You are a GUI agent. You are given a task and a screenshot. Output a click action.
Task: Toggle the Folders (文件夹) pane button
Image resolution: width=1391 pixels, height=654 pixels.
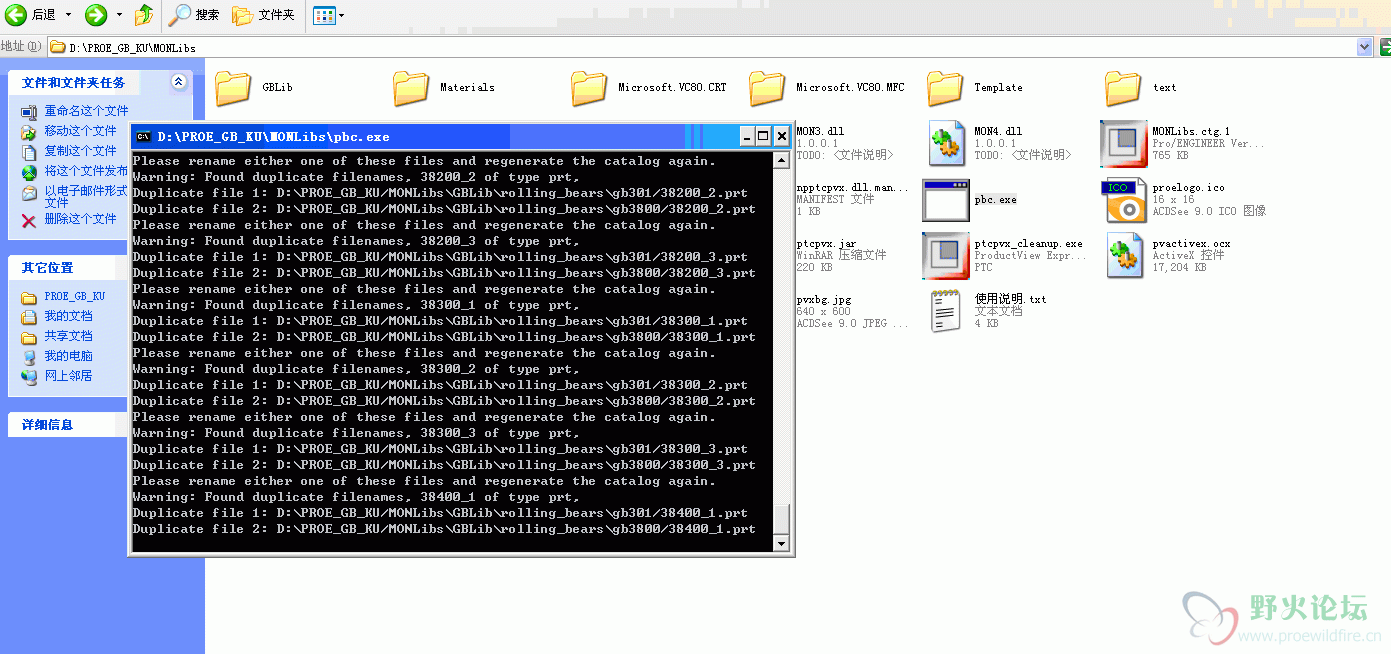coord(263,15)
